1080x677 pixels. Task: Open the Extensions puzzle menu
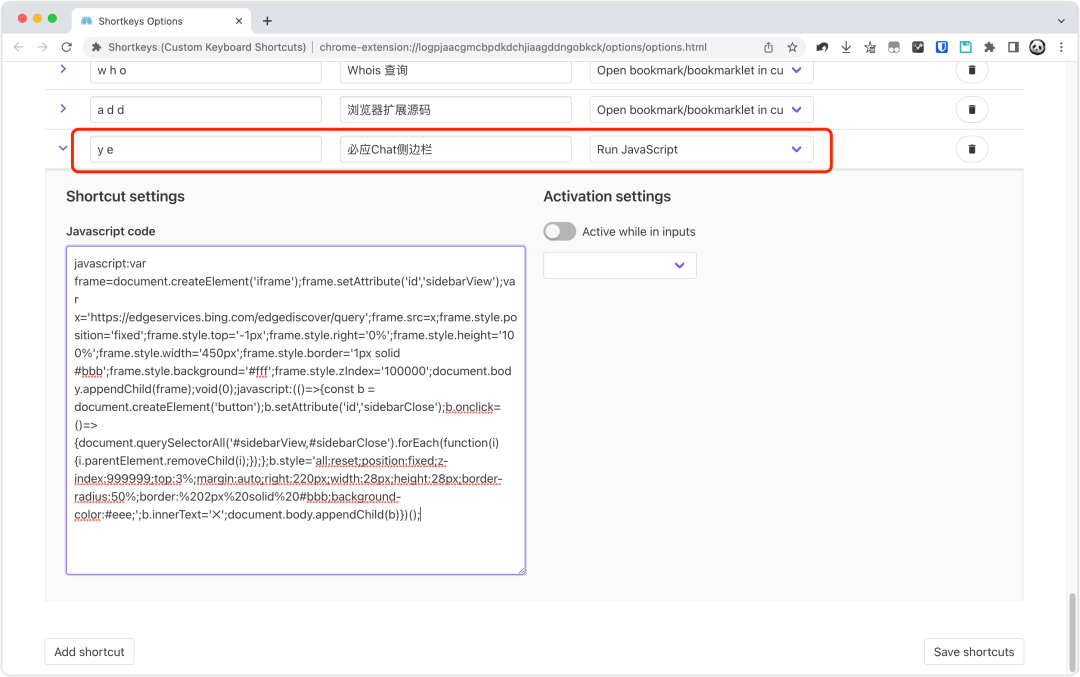[990, 47]
